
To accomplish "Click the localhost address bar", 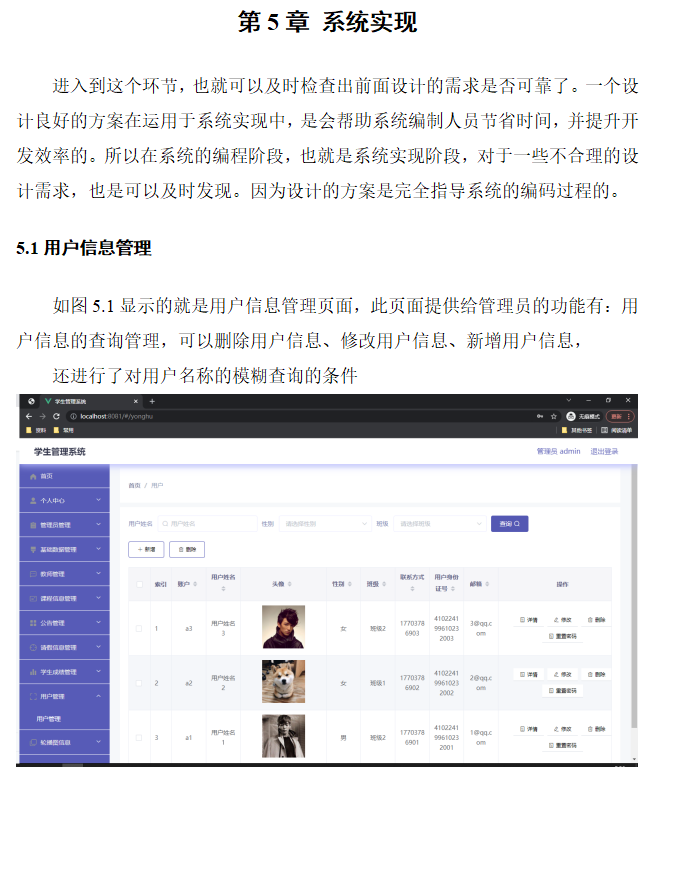I will point(301,416).
